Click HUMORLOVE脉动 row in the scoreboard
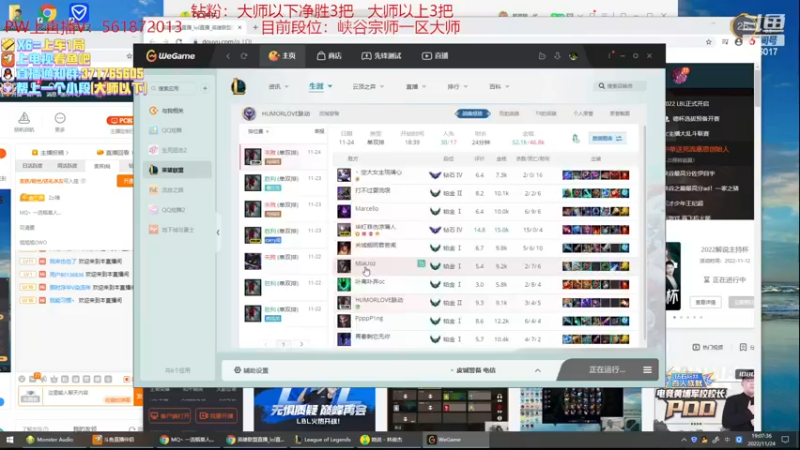The image size is (800, 450). point(487,303)
